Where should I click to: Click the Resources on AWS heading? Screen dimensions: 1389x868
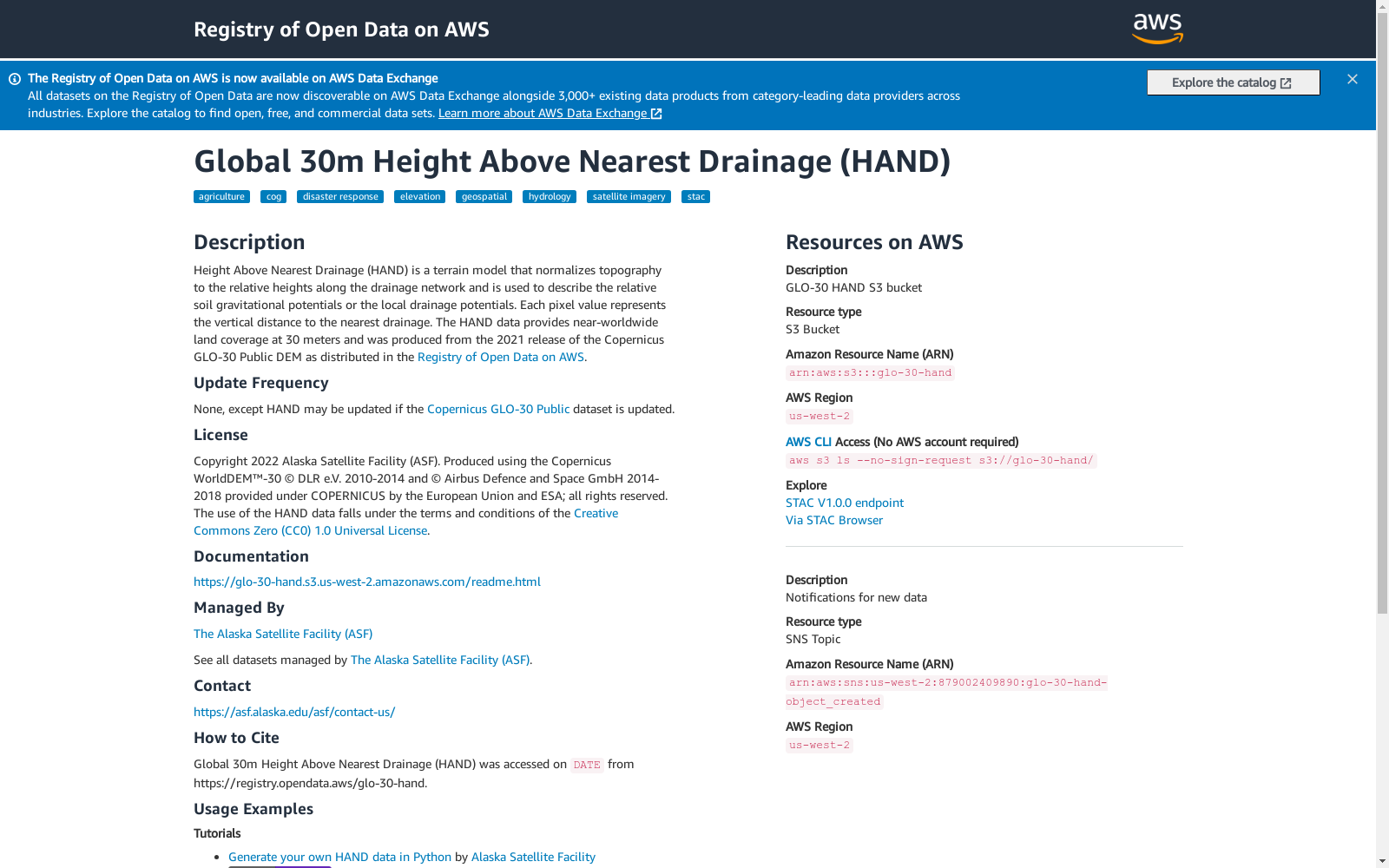874,242
